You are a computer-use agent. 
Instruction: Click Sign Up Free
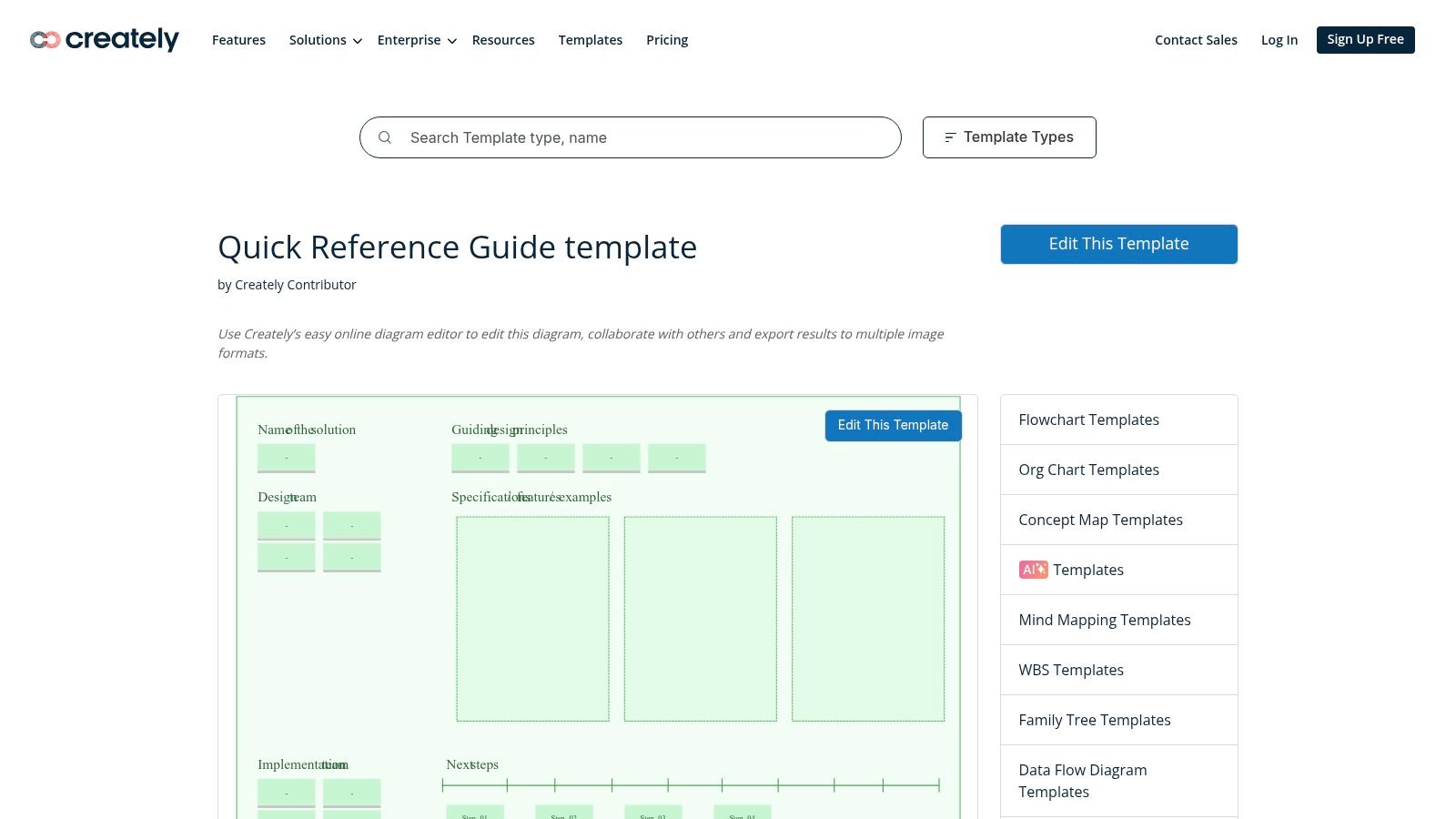click(x=1365, y=39)
